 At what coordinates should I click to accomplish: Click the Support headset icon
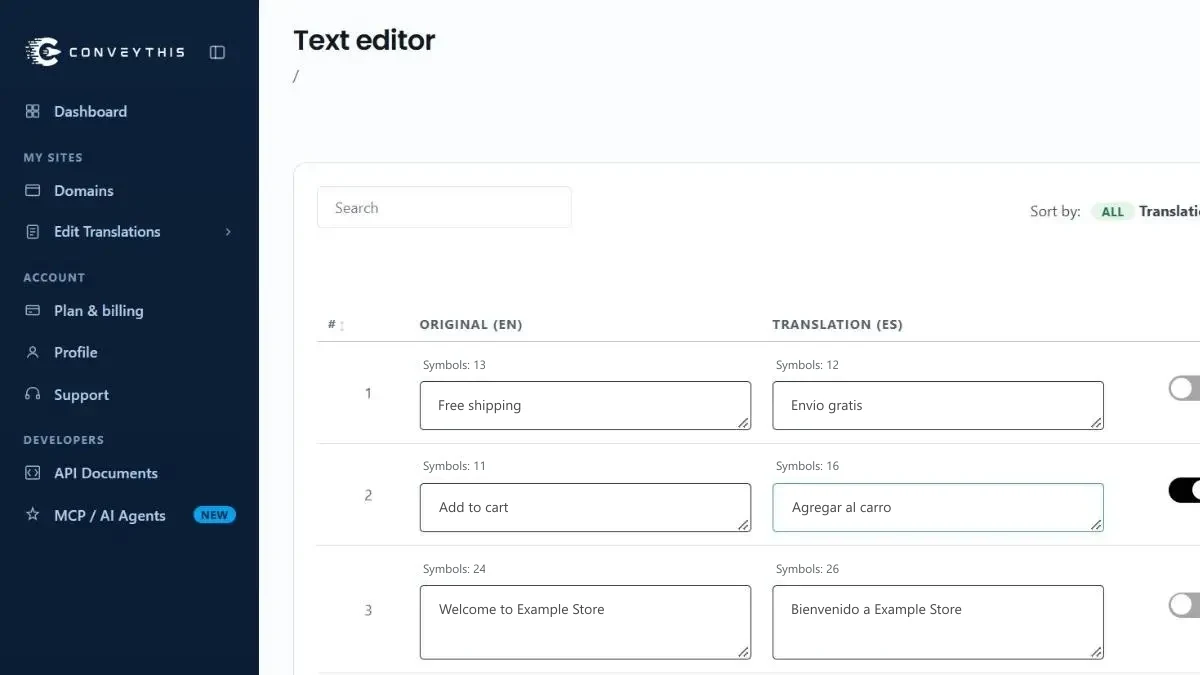coord(33,394)
